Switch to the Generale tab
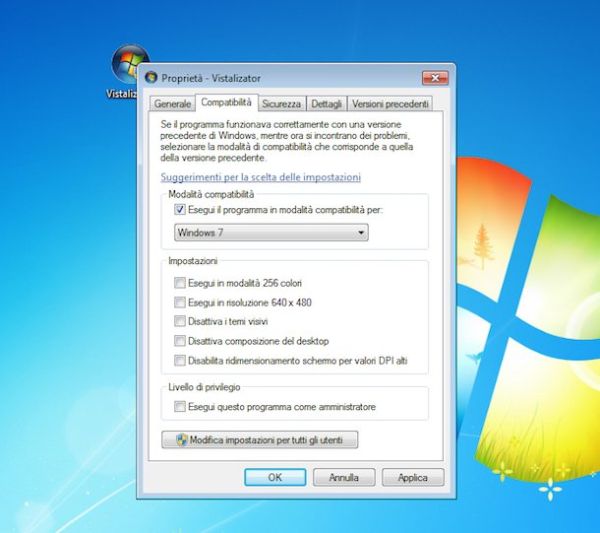The image size is (600, 533). coord(172,103)
